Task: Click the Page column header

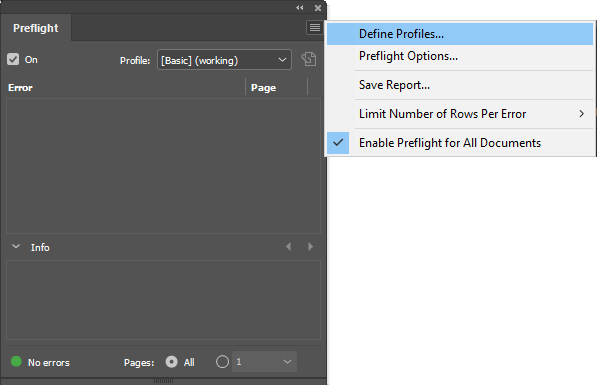Action: coord(263,88)
